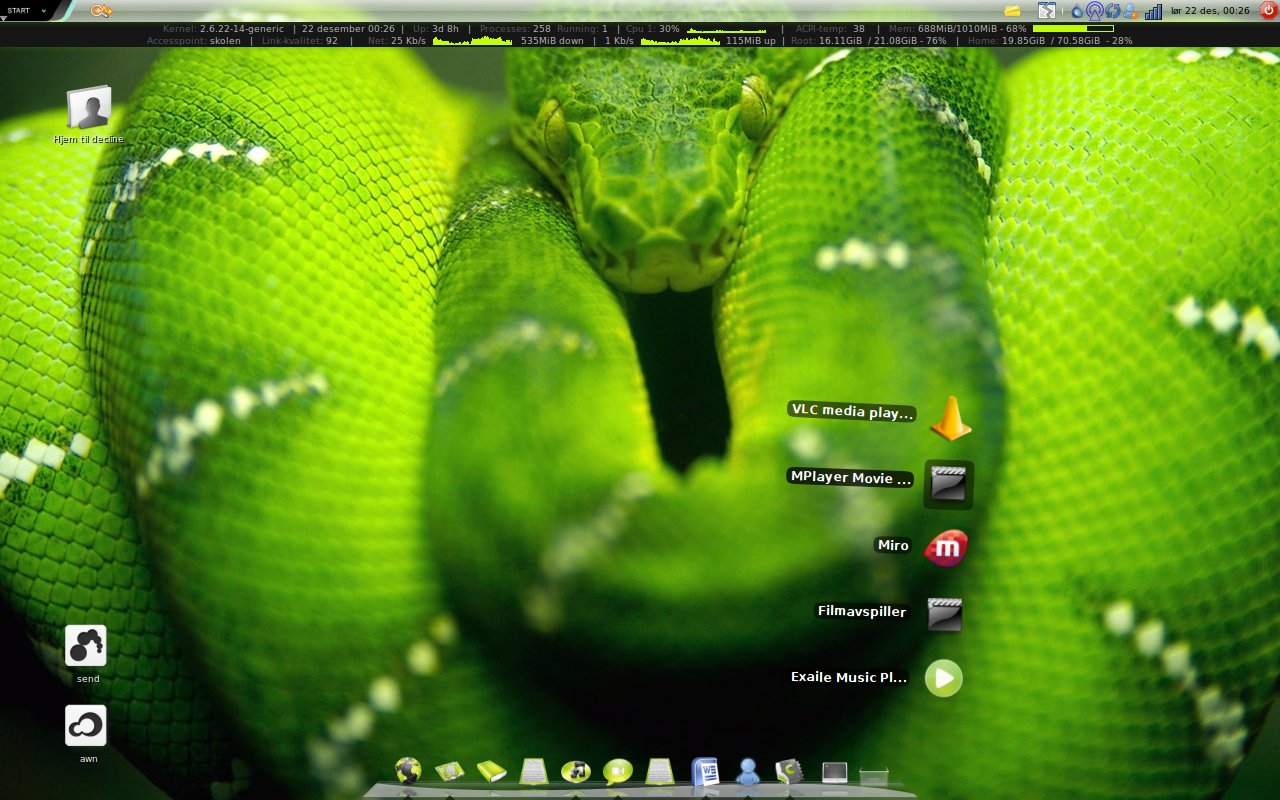Open the wireless broadcast tray icon
The image size is (1280, 800).
(1095, 11)
